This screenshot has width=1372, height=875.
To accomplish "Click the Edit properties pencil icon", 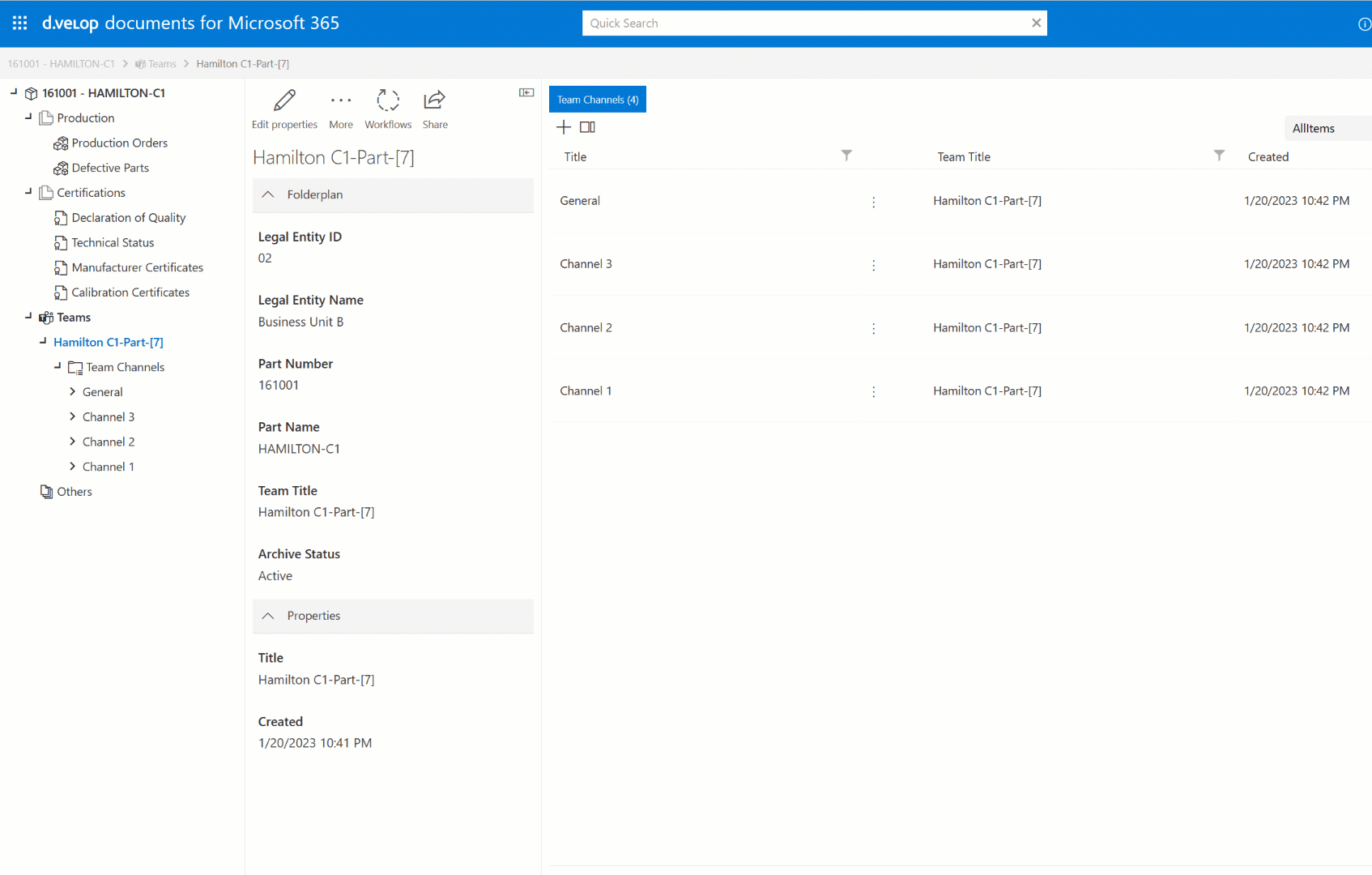I will 284,100.
